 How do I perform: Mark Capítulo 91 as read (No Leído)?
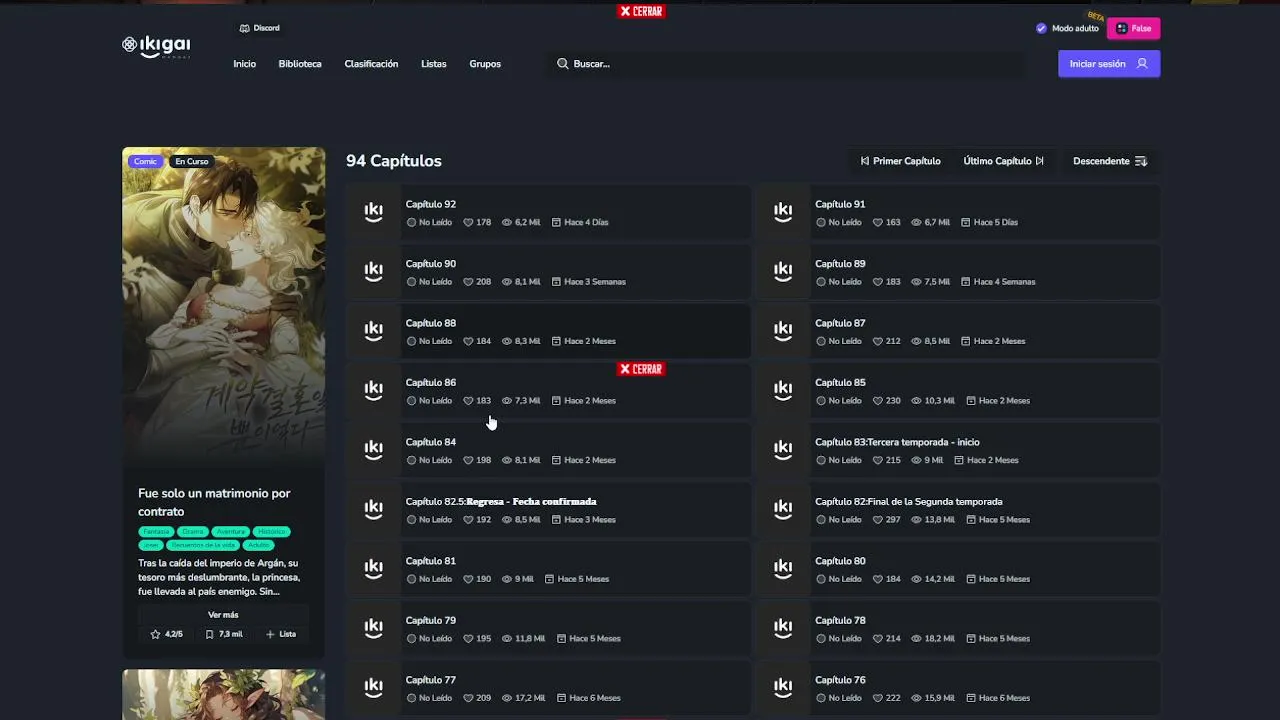point(839,222)
